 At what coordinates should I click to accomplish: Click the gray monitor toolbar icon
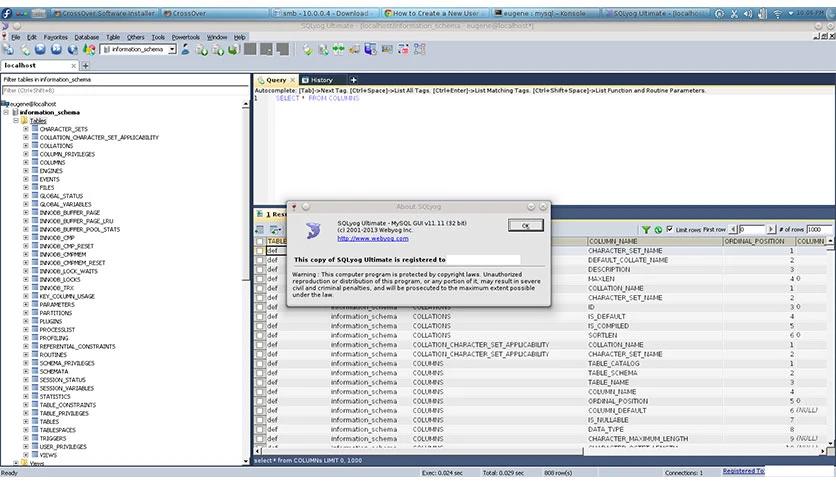click(387, 50)
